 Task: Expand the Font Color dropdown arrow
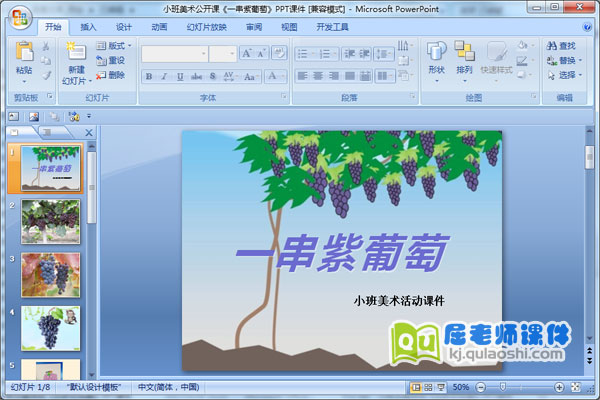[x=283, y=76]
